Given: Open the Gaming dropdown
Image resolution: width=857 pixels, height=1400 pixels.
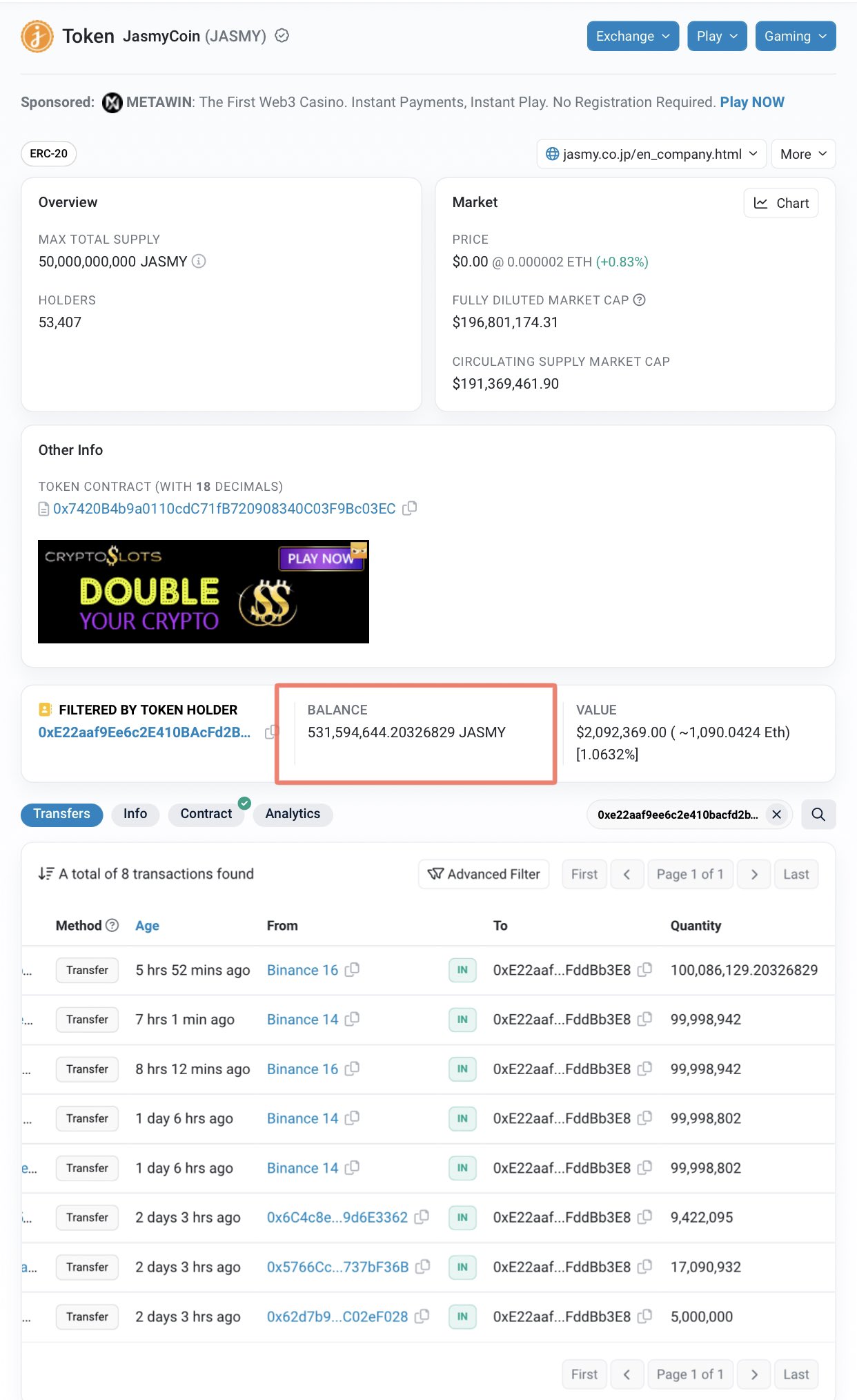Looking at the screenshot, I should [796, 36].
